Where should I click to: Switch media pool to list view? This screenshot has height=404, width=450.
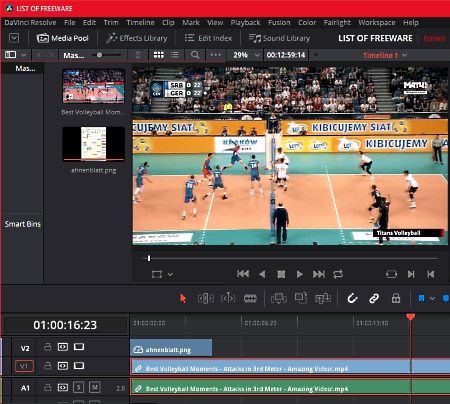click(175, 55)
